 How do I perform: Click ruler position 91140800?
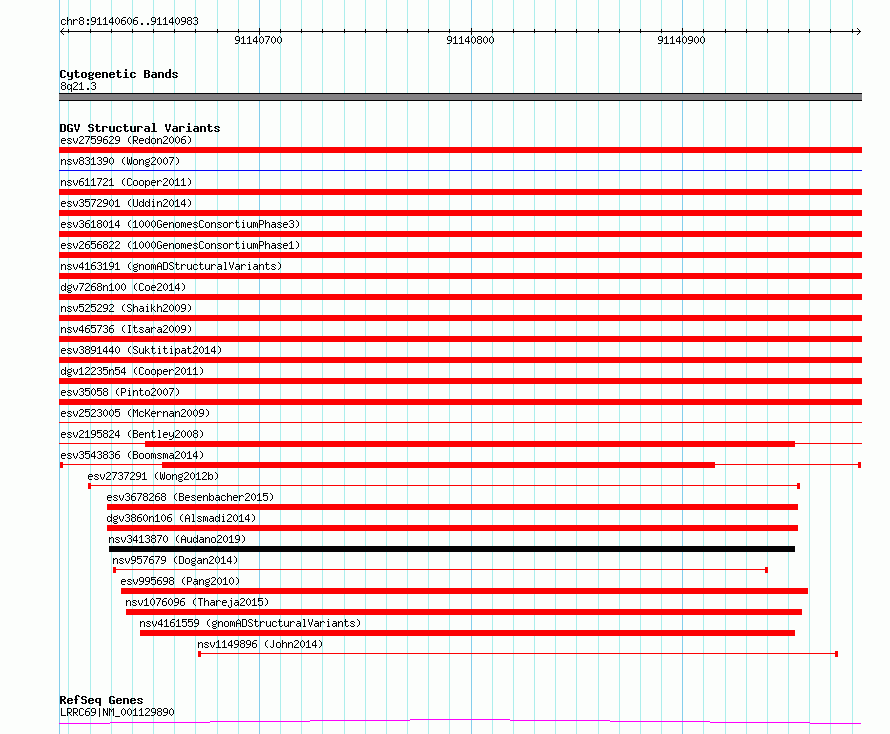point(470,40)
